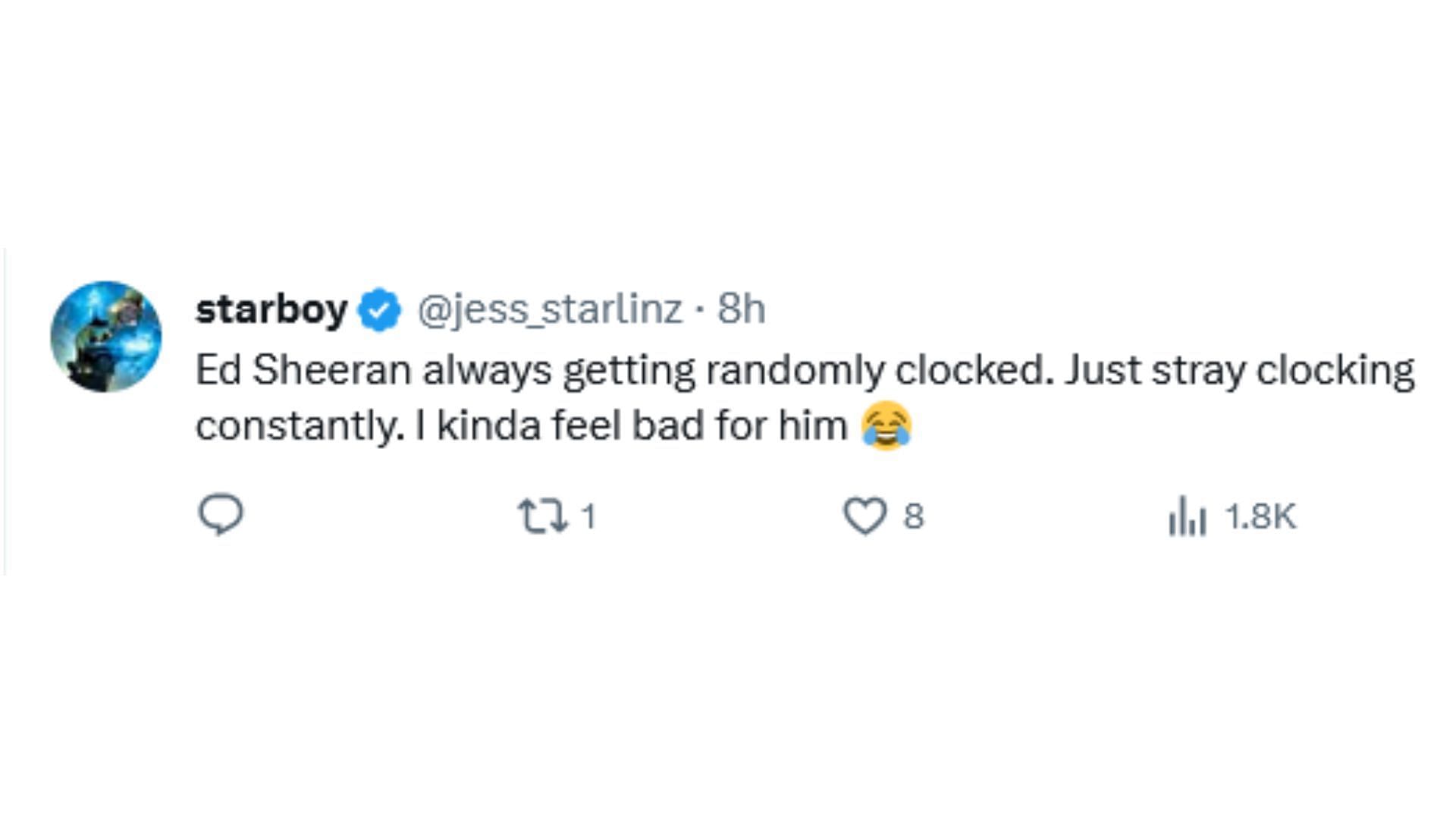The height and width of the screenshot is (819, 1456).
Task: Click the 8h timestamp link
Action: click(x=741, y=309)
